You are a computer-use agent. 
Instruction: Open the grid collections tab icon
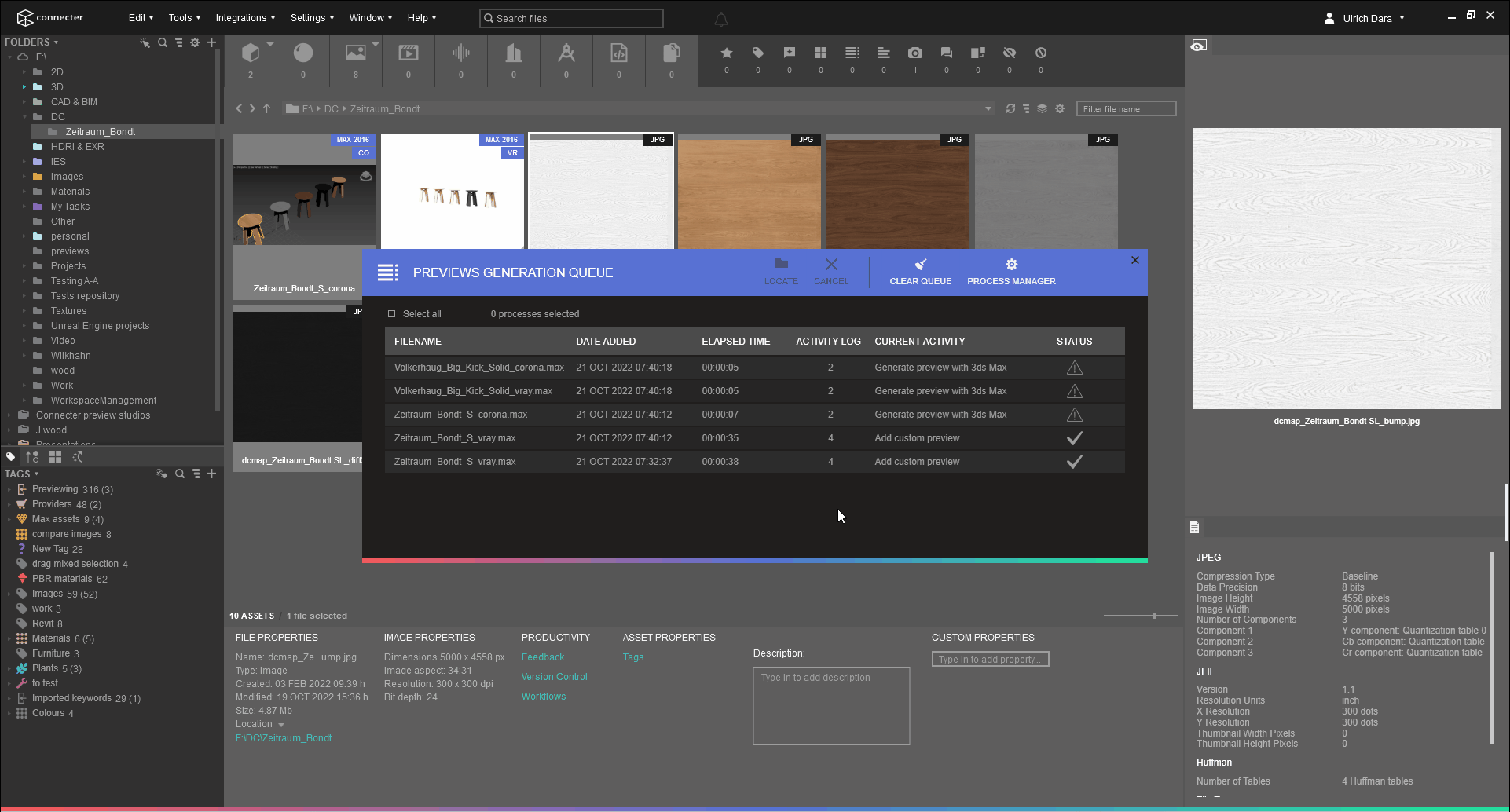55,456
